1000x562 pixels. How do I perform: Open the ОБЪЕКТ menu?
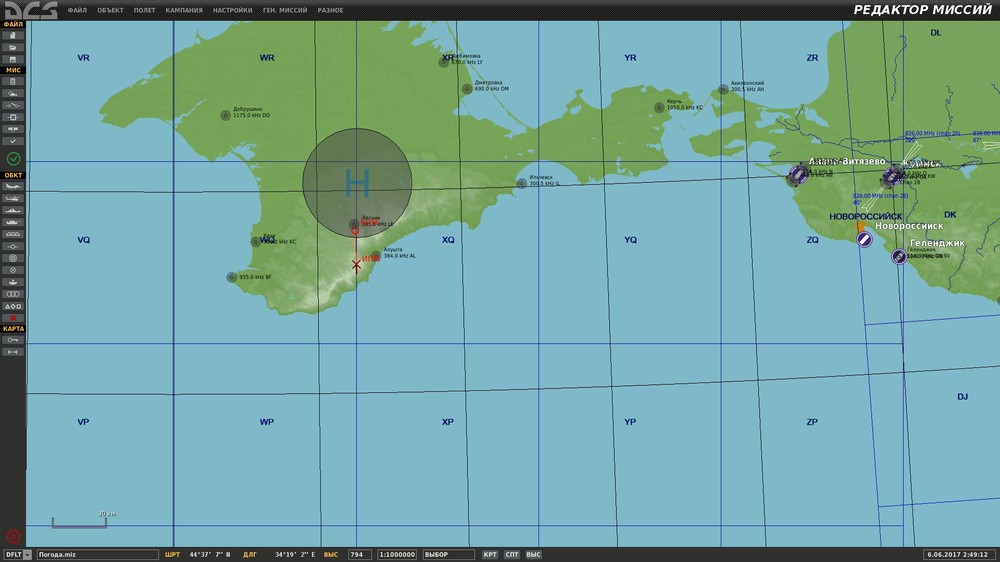110,10
